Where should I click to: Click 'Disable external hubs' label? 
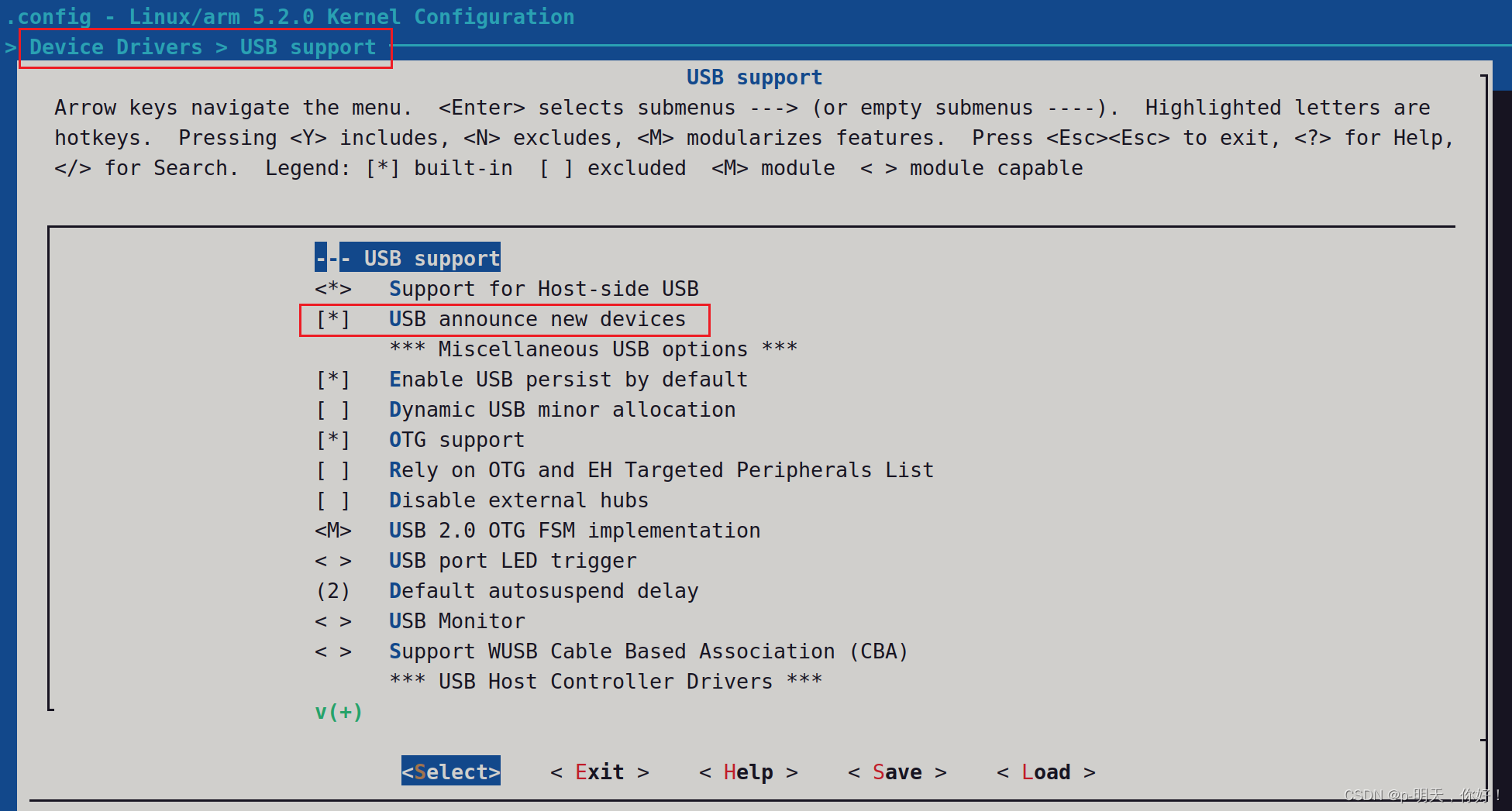[x=519, y=500]
